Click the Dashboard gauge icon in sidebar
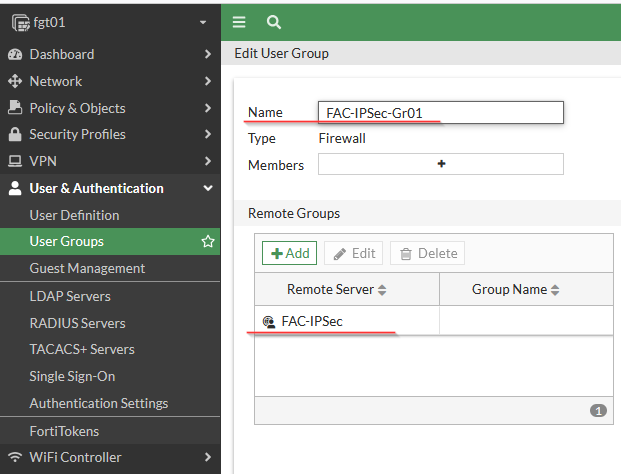The image size is (621, 474). [x=15, y=54]
